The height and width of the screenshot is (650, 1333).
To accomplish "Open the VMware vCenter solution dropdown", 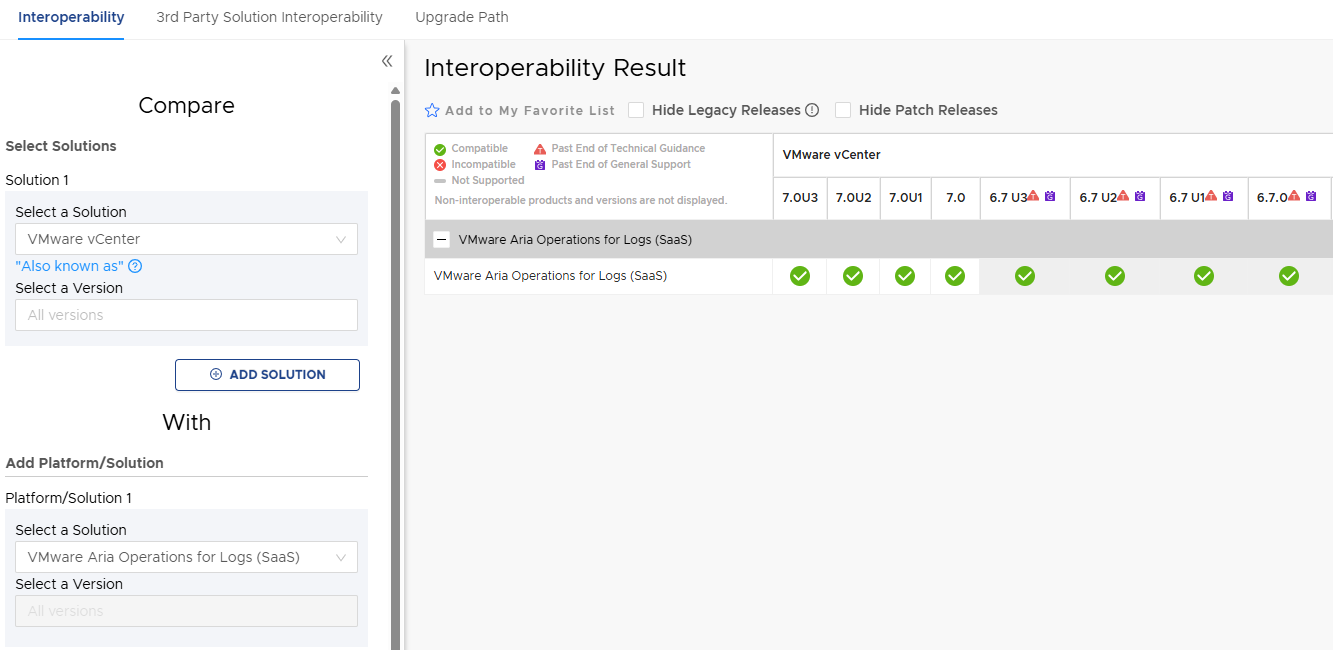I will pos(186,239).
